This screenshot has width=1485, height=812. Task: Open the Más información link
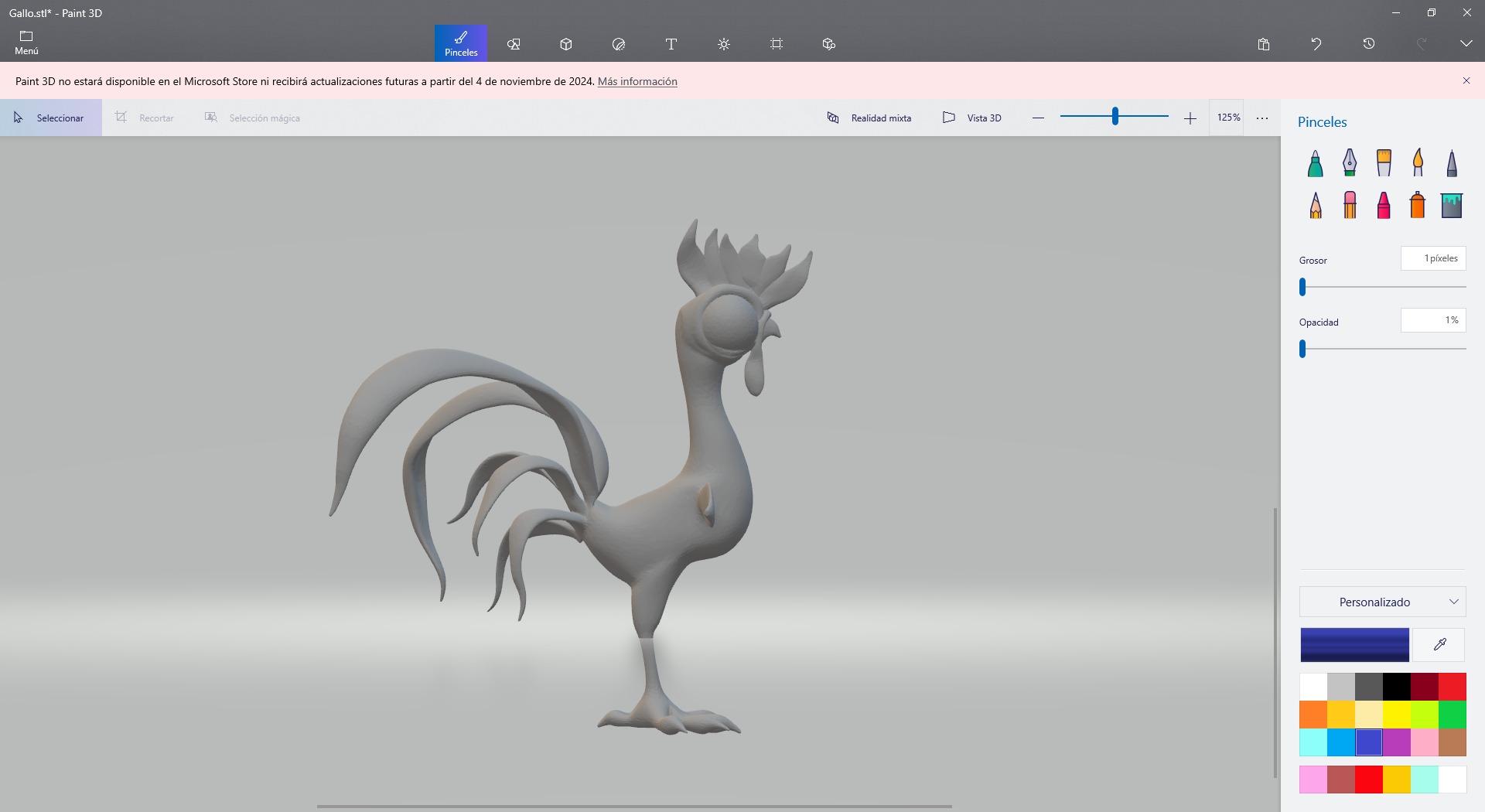(637, 81)
